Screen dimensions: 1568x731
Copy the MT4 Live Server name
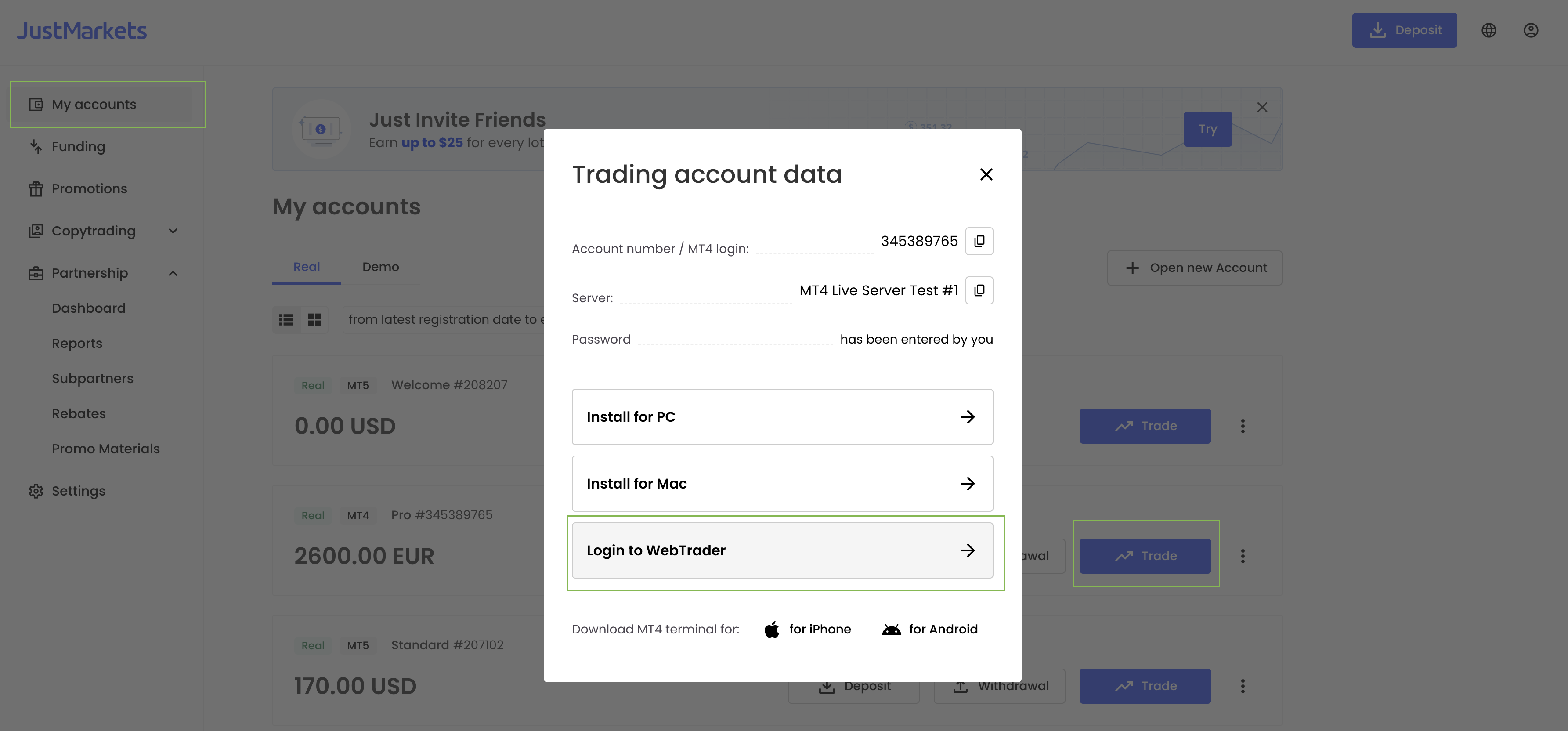coord(979,290)
